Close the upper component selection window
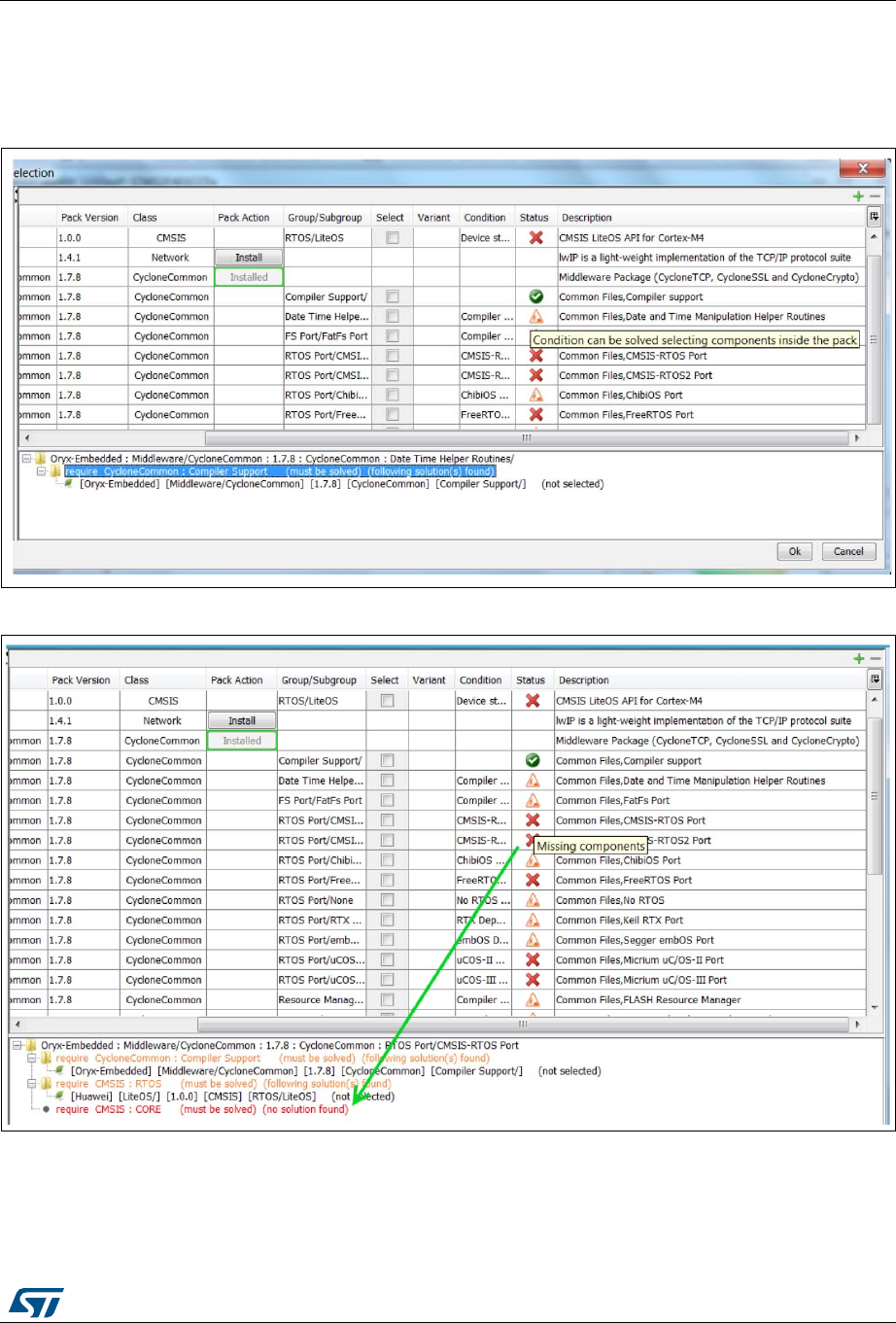The width and height of the screenshot is (896, 1323). point(861,169)
